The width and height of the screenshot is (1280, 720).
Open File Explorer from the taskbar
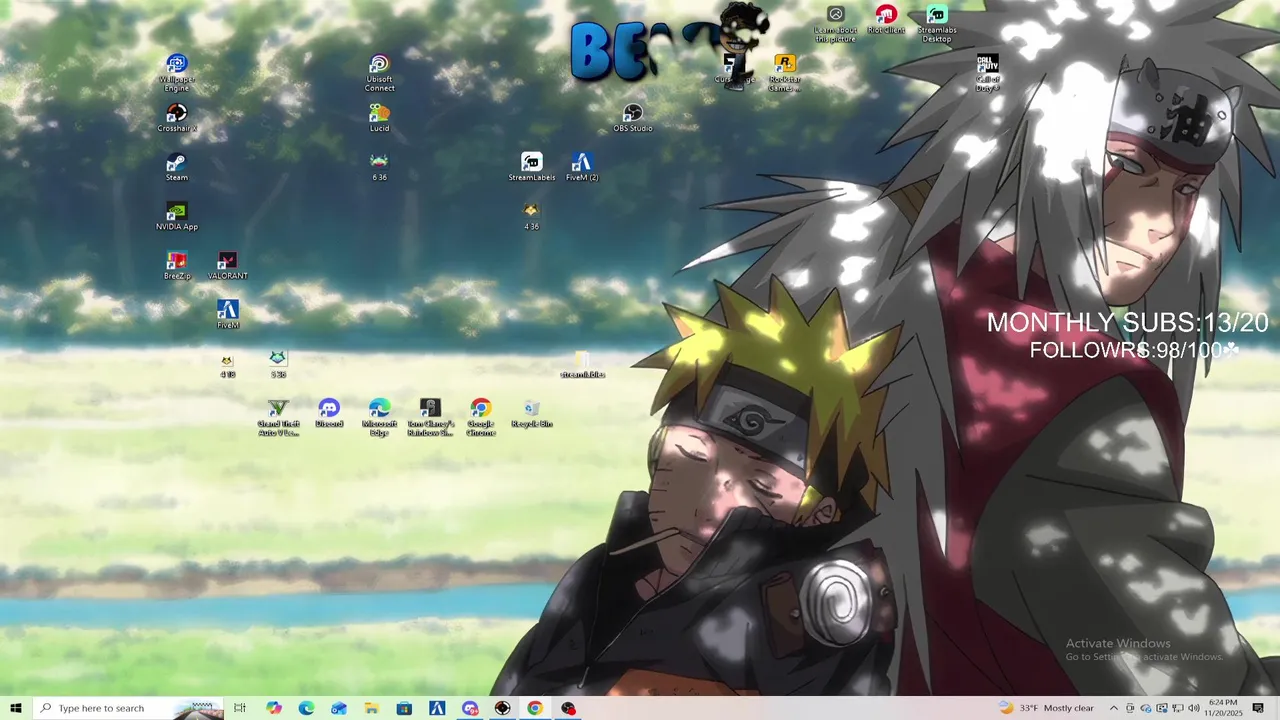point(371,708)
